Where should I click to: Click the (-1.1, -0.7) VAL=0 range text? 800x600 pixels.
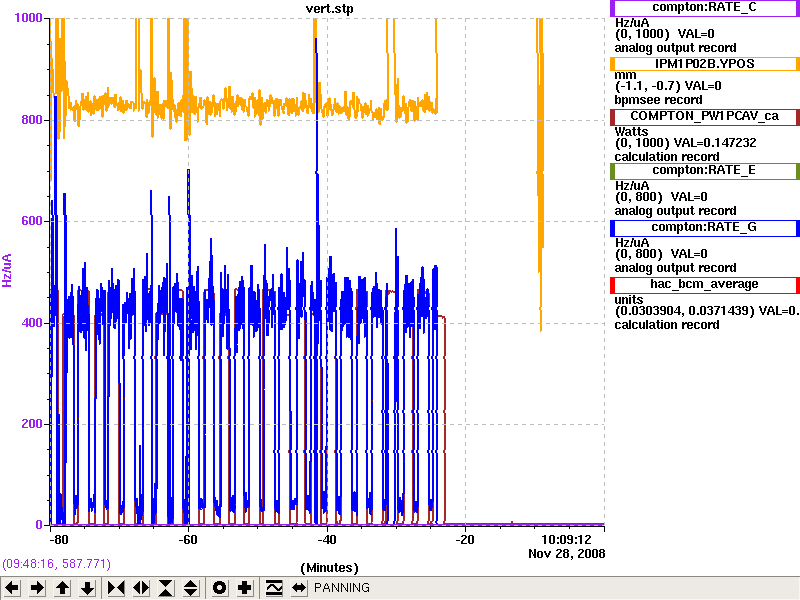[x=668, y=86]
